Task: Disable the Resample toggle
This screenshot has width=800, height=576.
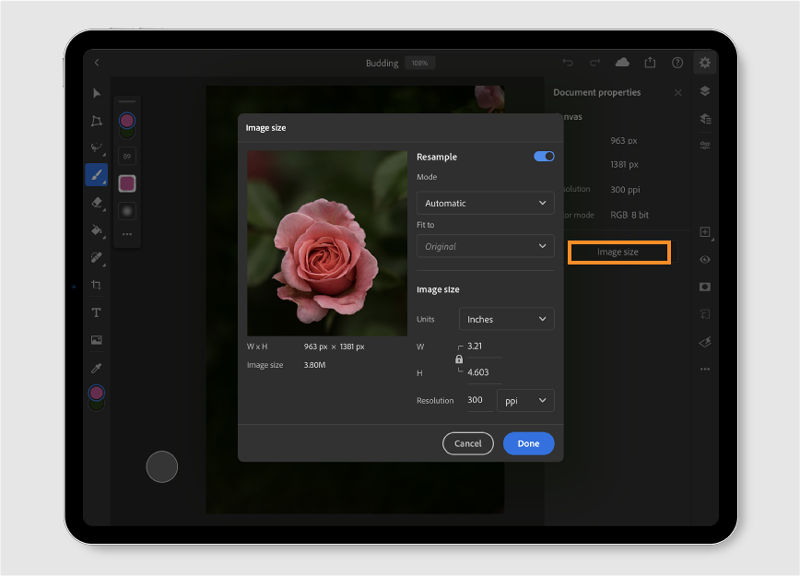Action: click(543, 156)
